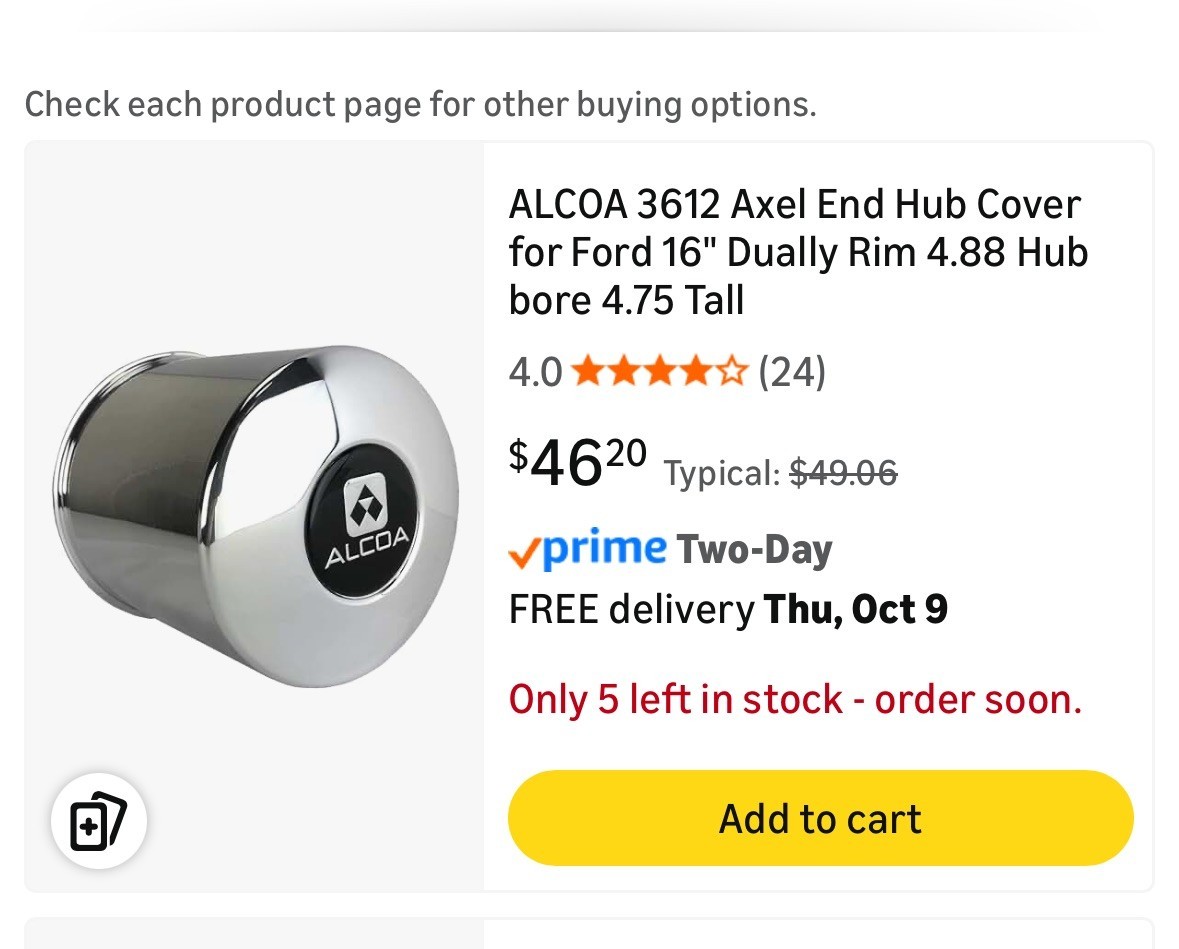Tap the save-to-list icon on the product image
The image size is (1179, 949).
99,820
